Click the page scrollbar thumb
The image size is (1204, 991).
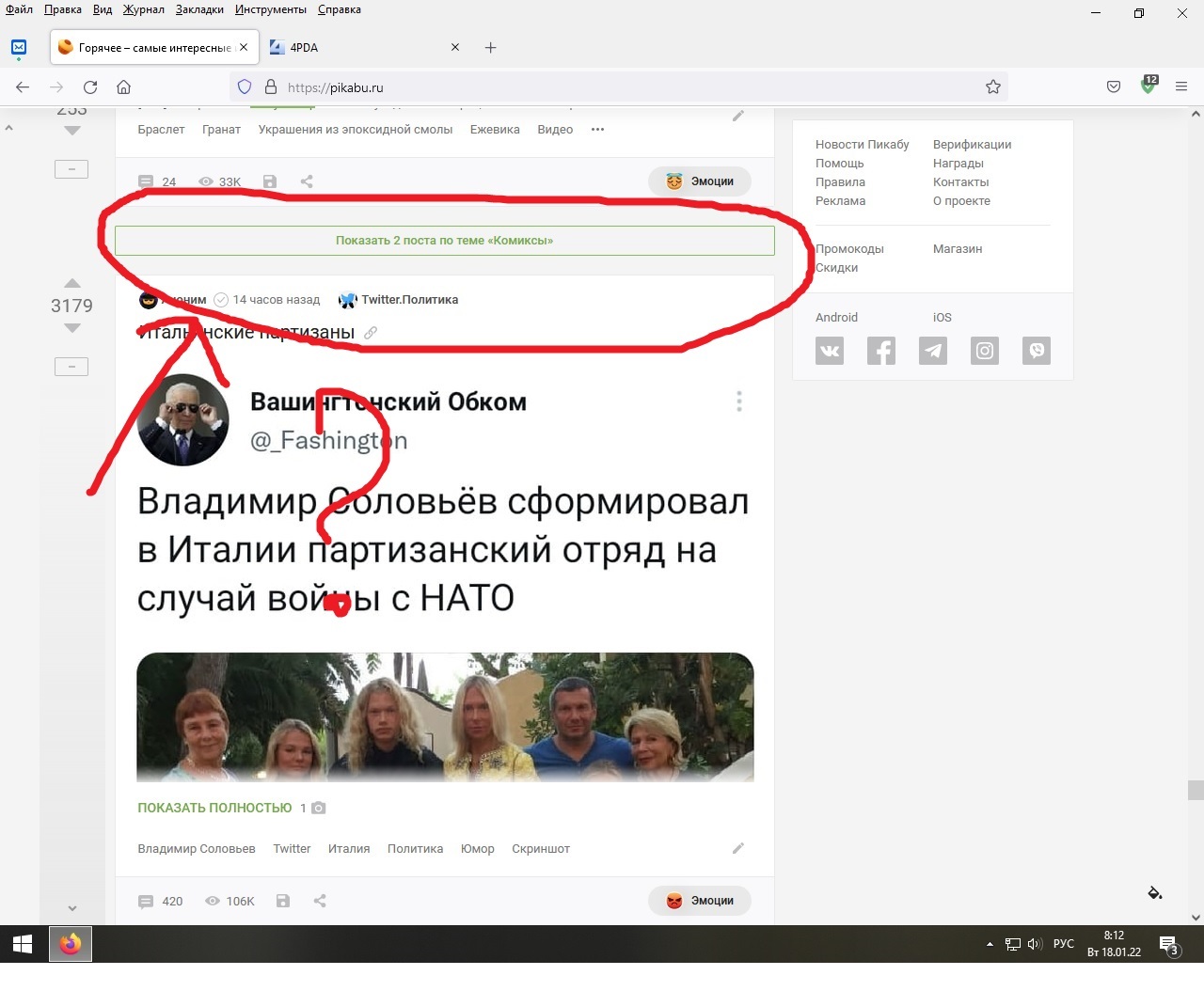coord(1196,790)
